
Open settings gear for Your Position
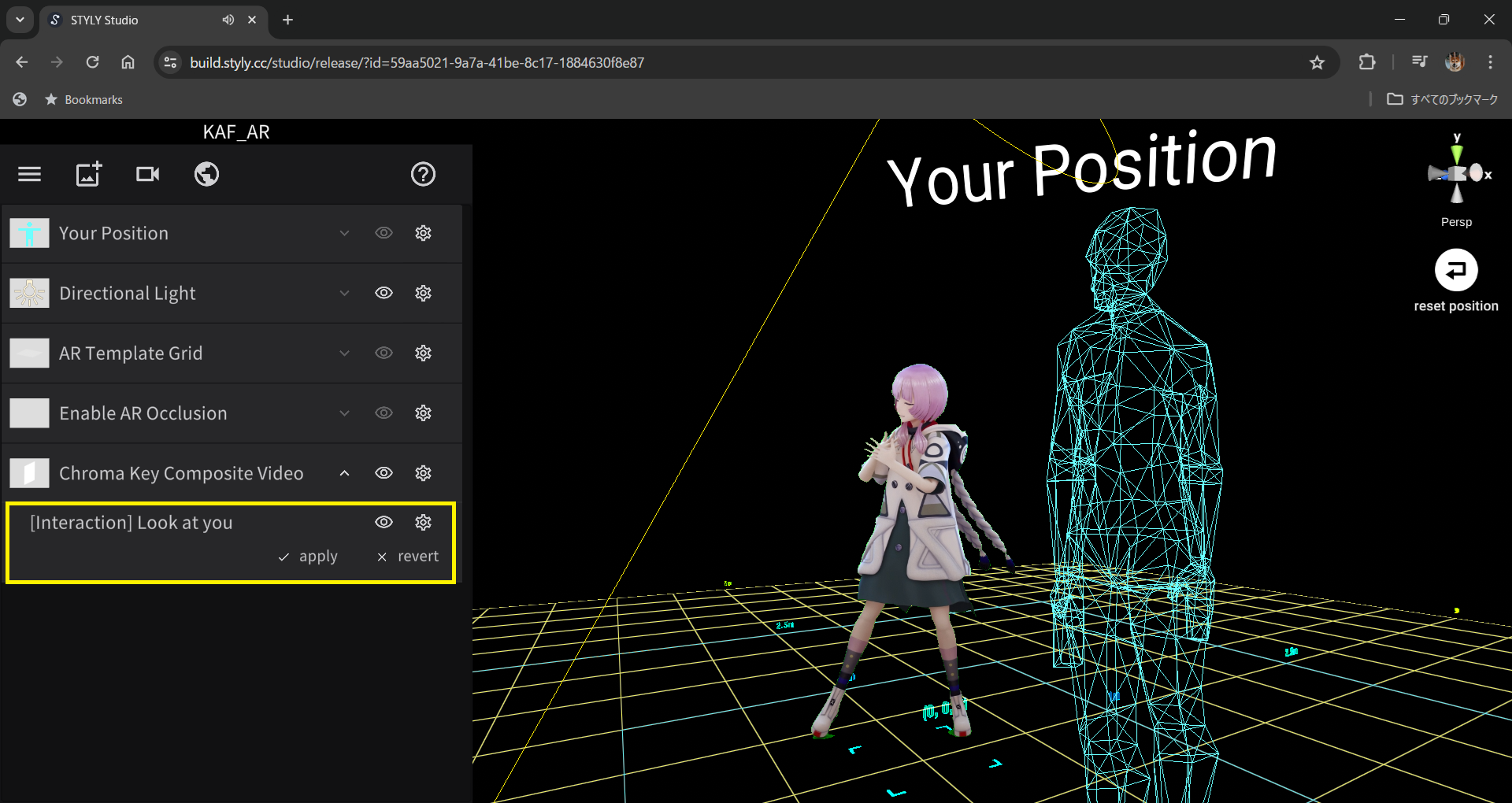coord(424,233)
